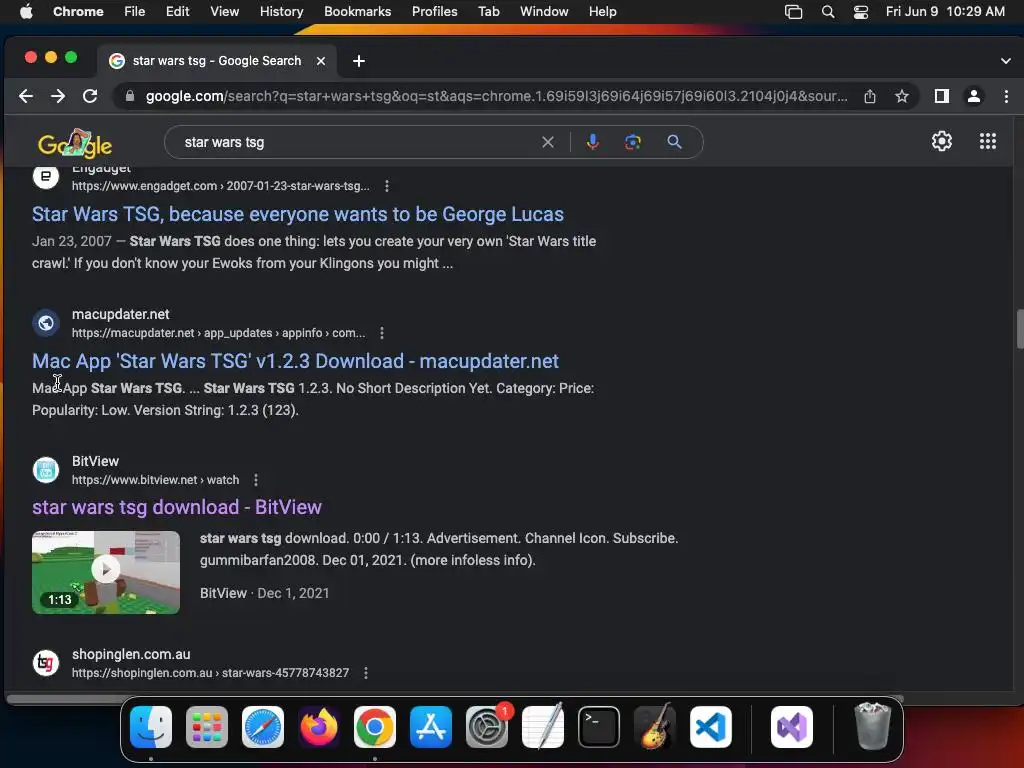
Task: Select the star wars tsg browser tab
Action: coord(217,61)
